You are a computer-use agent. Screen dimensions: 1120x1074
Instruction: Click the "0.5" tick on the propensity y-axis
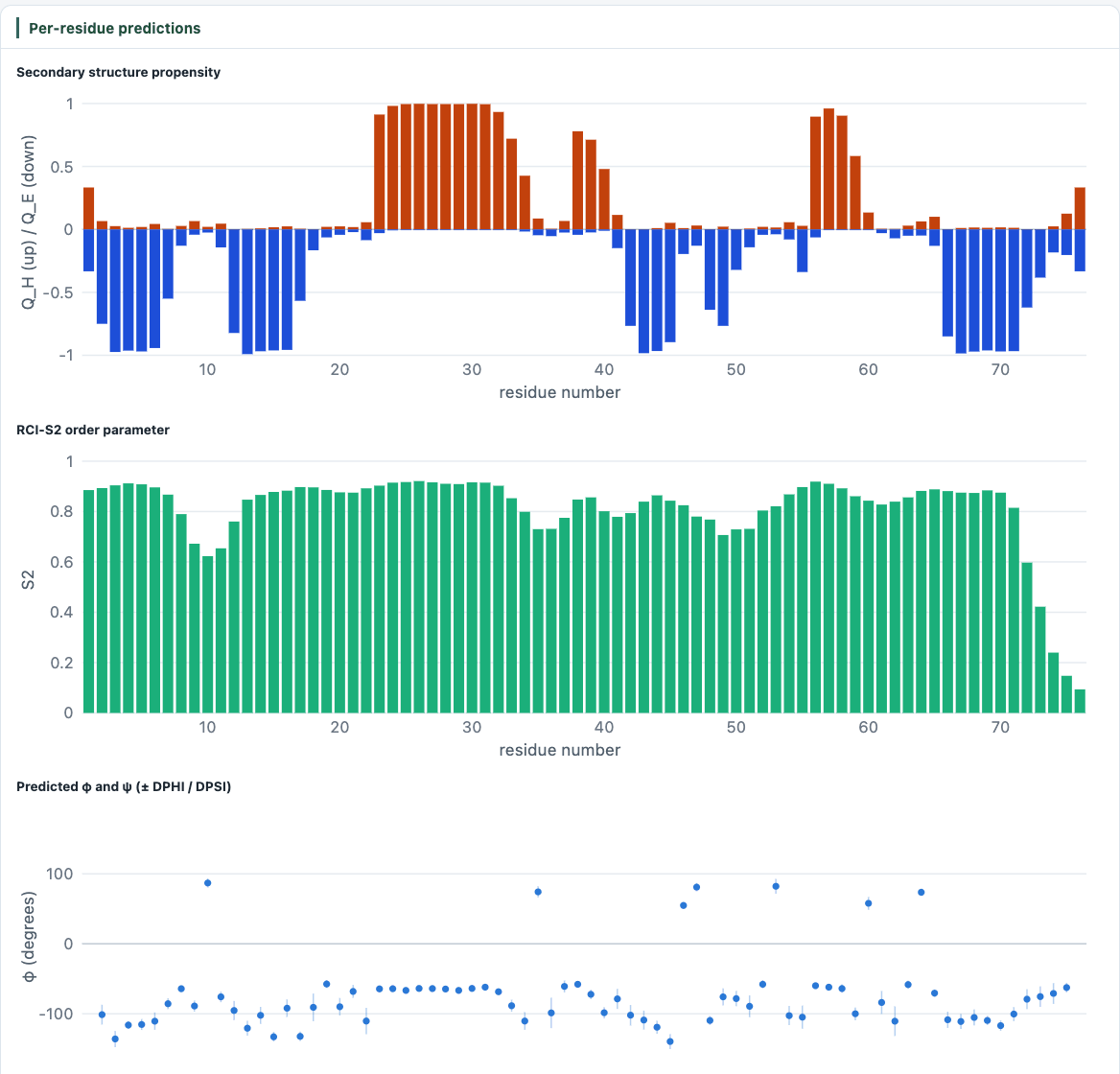coord(61,167)
